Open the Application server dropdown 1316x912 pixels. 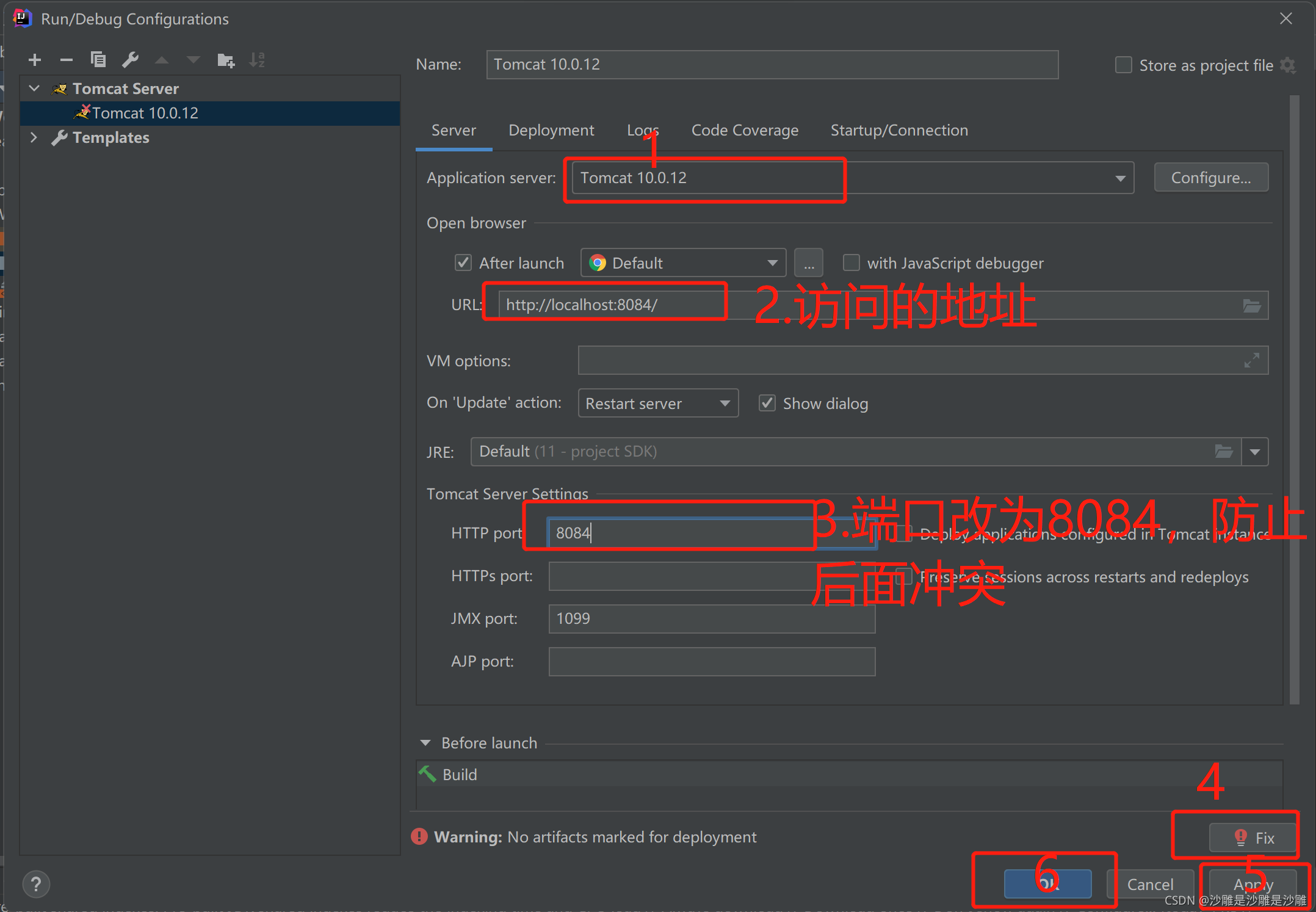tap(1120, 178)
